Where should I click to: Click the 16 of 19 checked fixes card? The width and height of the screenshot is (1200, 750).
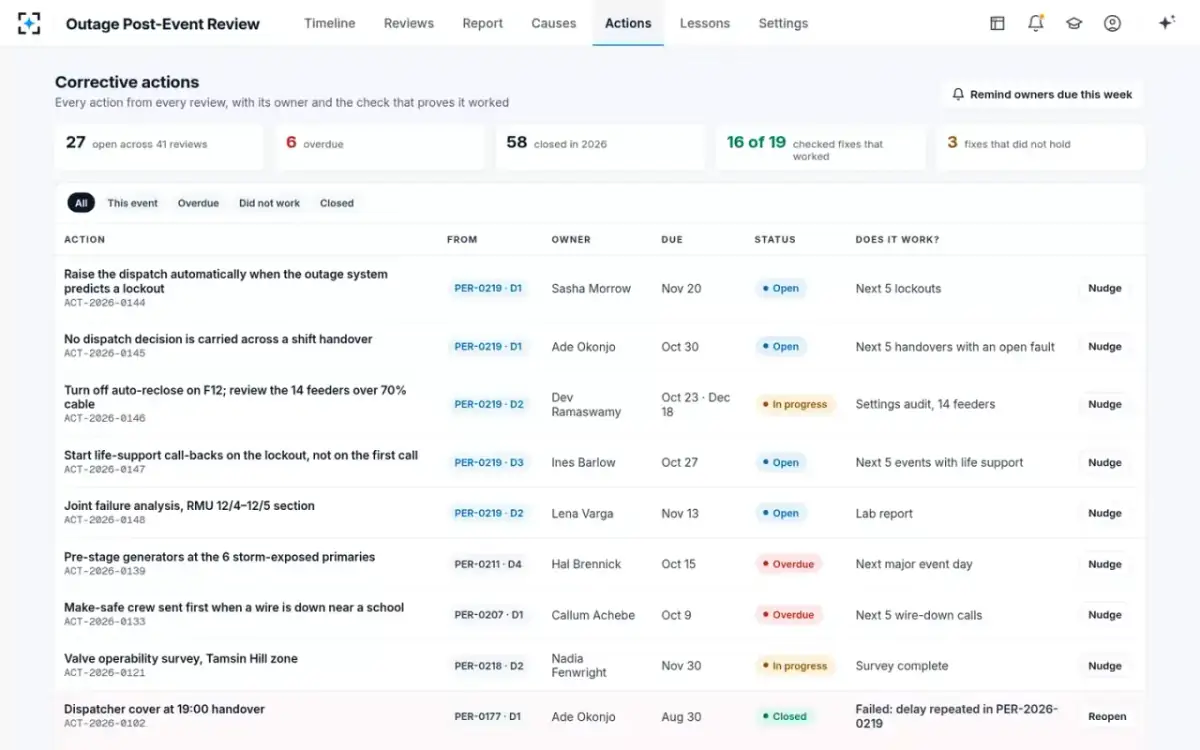(820, 147)
